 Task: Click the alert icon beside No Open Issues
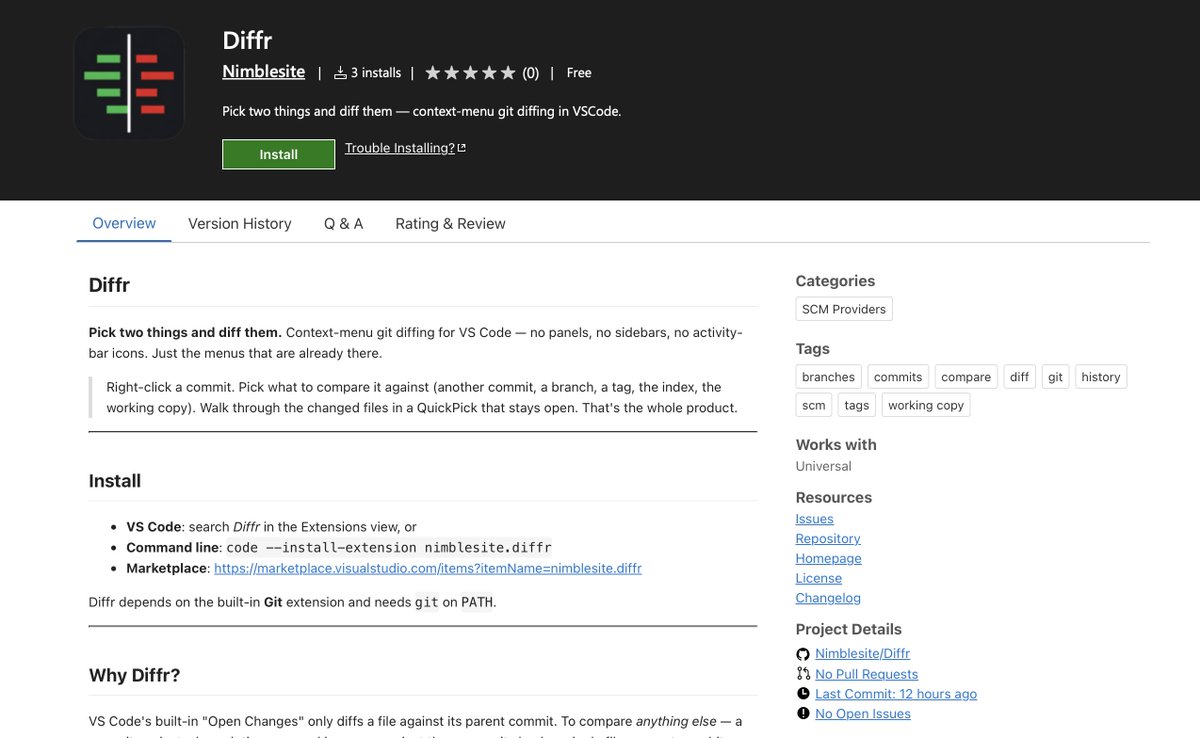coord(803,714)
